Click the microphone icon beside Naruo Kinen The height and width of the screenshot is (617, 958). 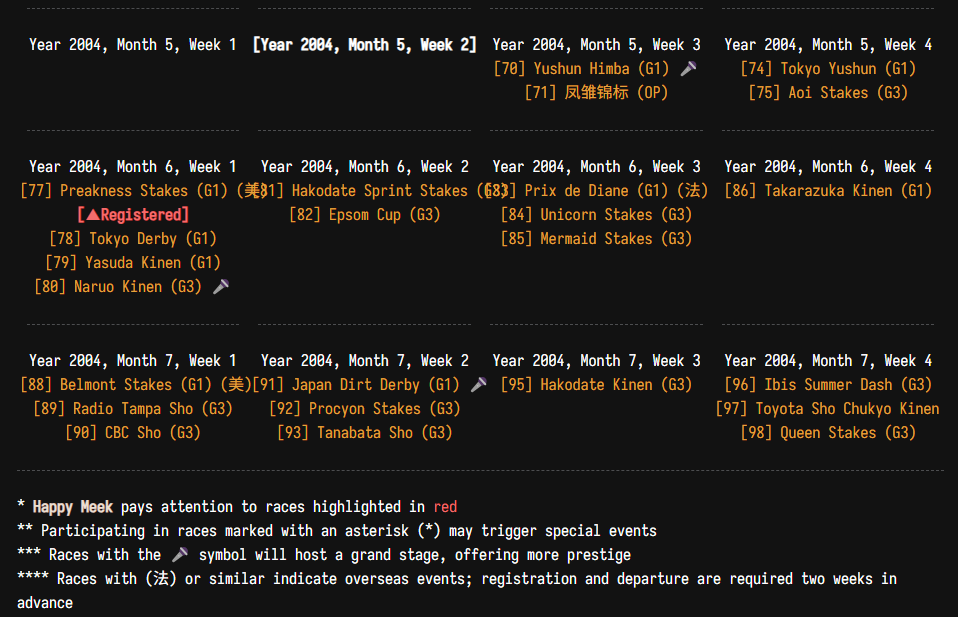(221, 287)
